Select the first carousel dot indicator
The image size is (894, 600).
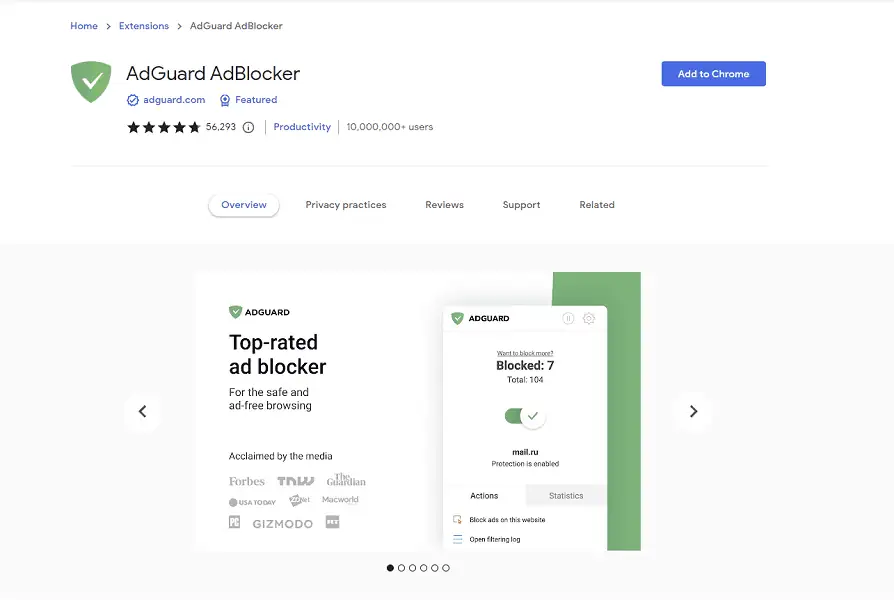390,568
